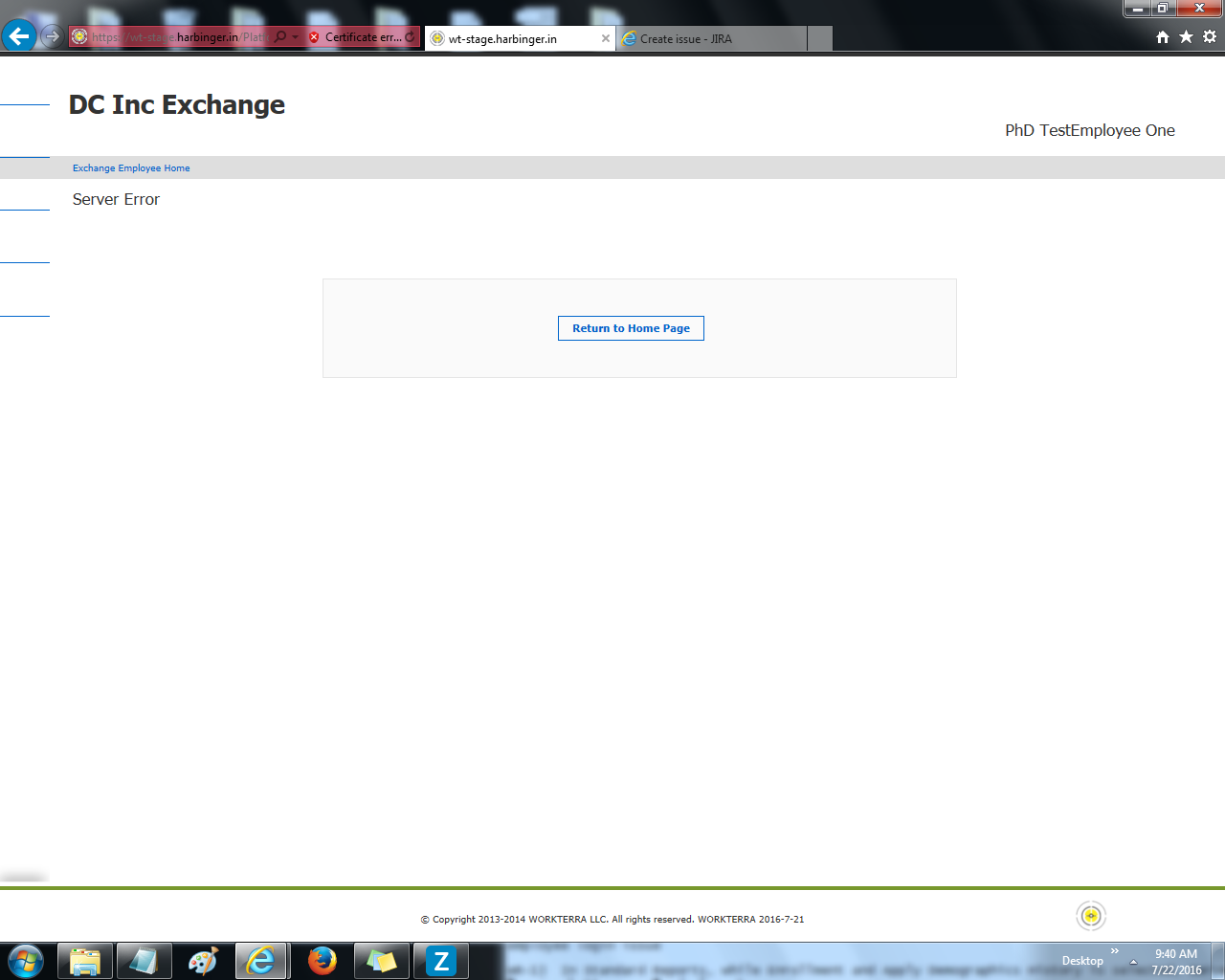Screen dimensions: 1225x980
Task: Open Favorites using the star icon
Action: (1186, 37)
